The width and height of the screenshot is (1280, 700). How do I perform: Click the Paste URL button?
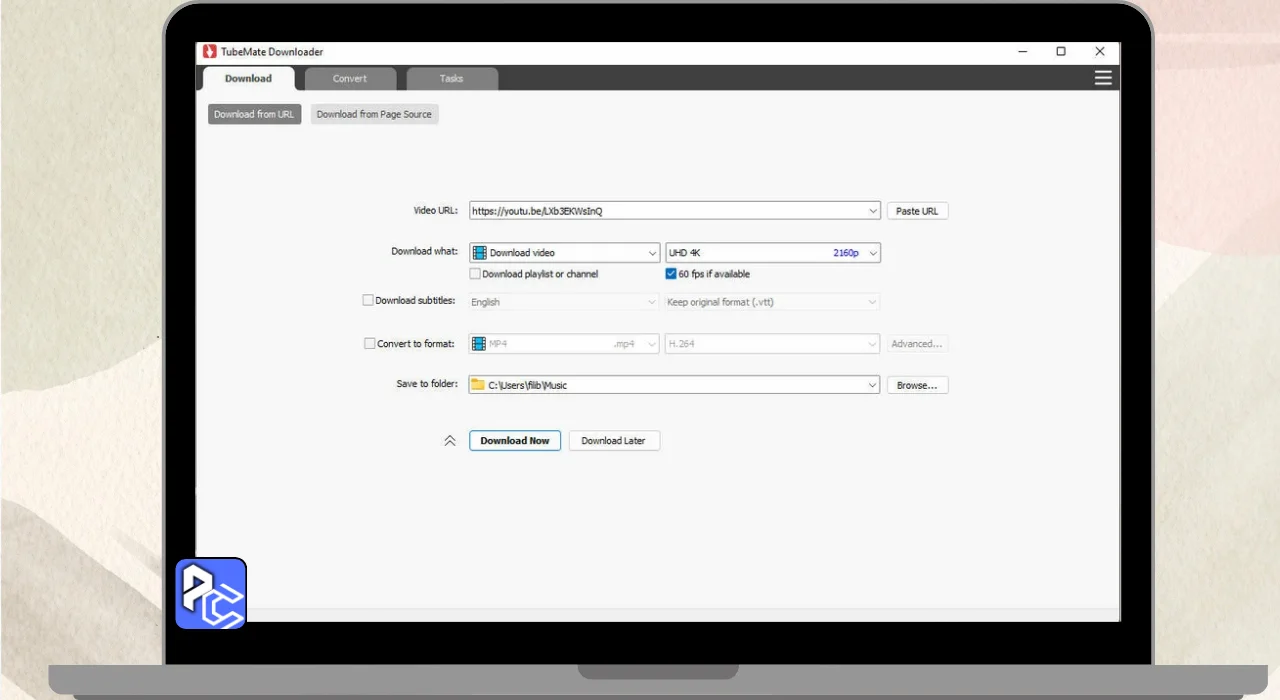917,211
